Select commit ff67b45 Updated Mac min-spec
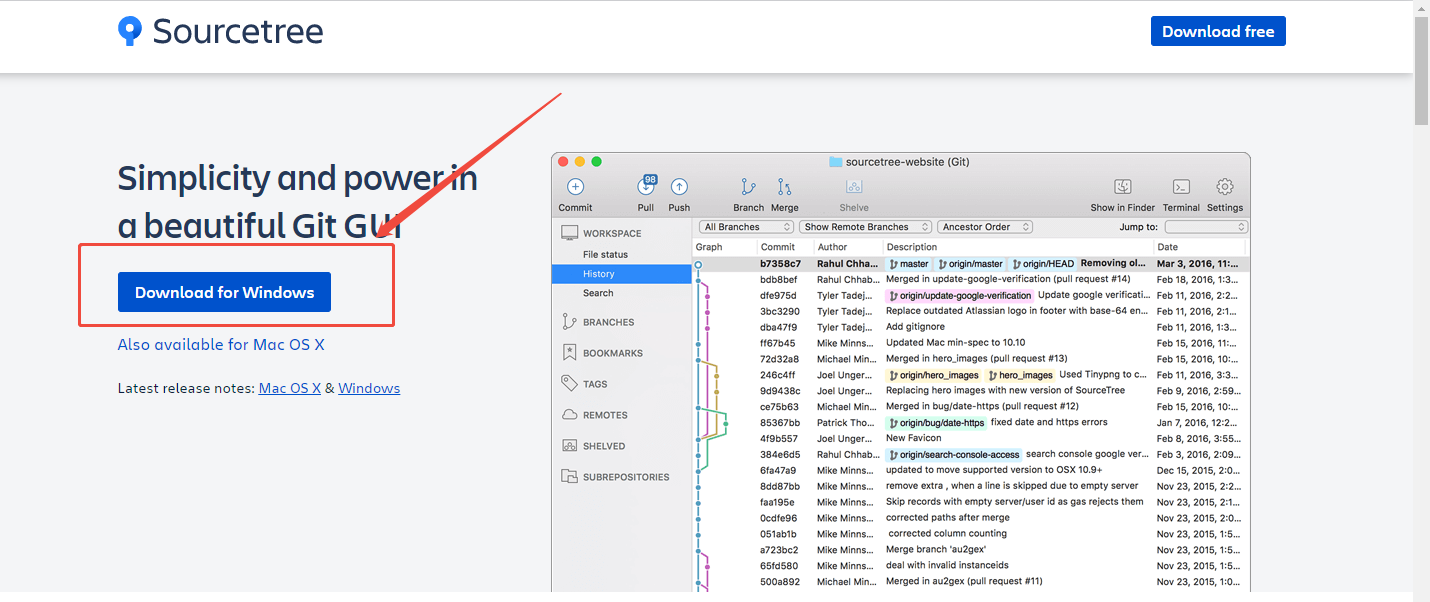Image resolution: width=1430 pixels, height=602 pixels. click(x=971, y=343)
